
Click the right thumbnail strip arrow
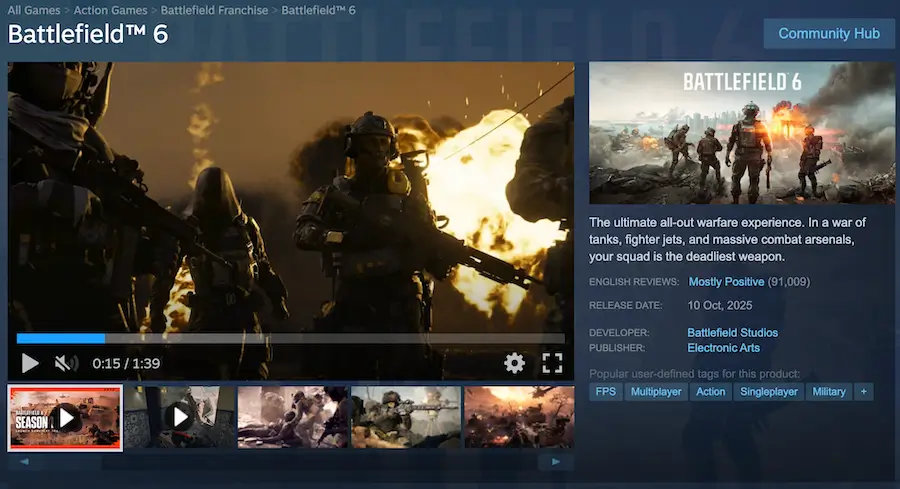[x=556, y=461]
